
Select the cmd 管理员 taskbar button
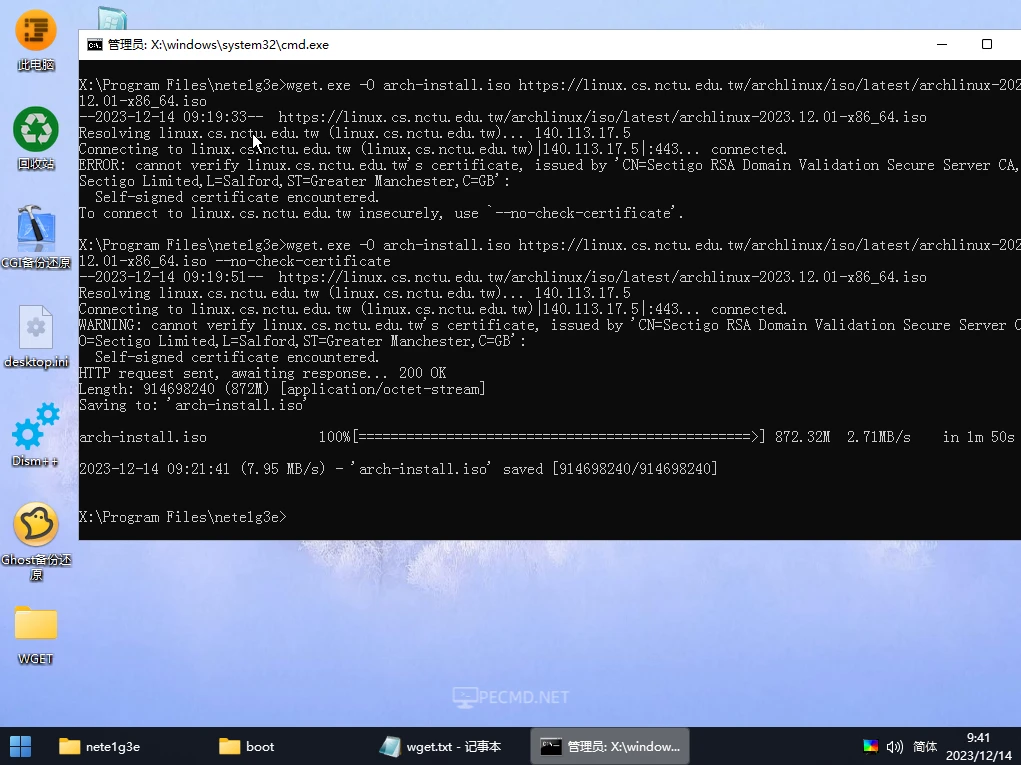click(x=610, y=746)
